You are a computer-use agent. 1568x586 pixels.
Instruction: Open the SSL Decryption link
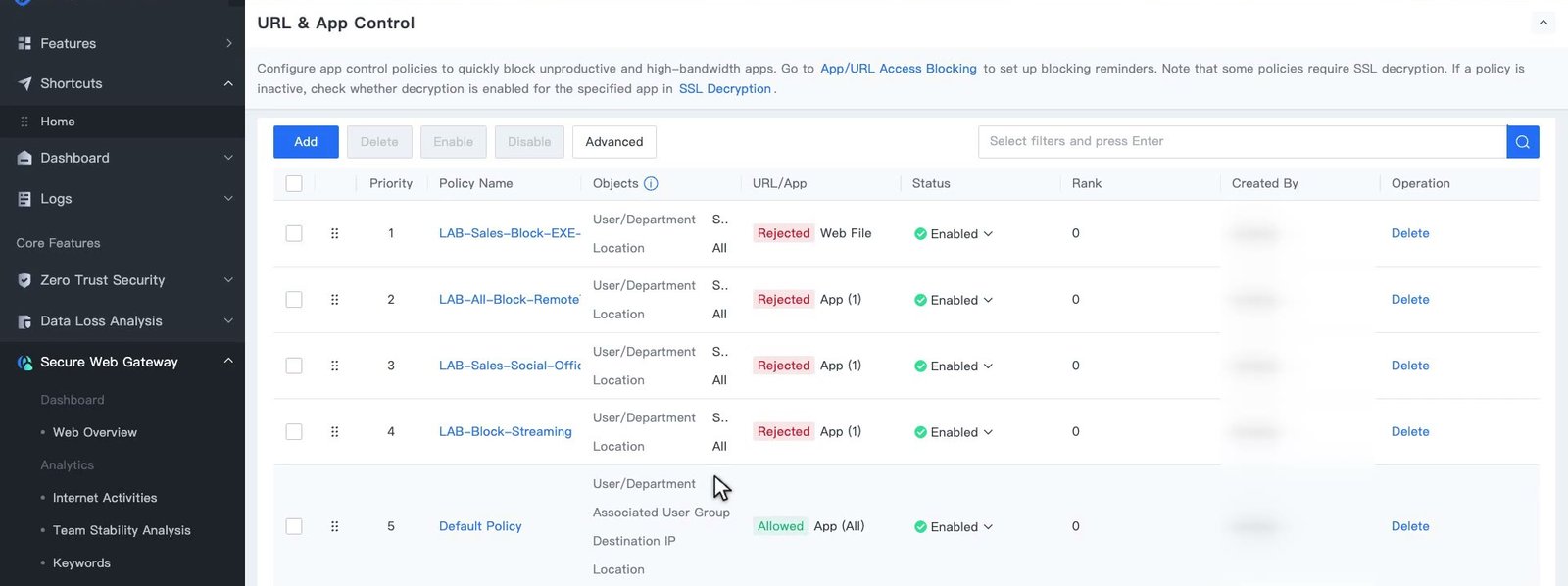click(x=725, y=89)
